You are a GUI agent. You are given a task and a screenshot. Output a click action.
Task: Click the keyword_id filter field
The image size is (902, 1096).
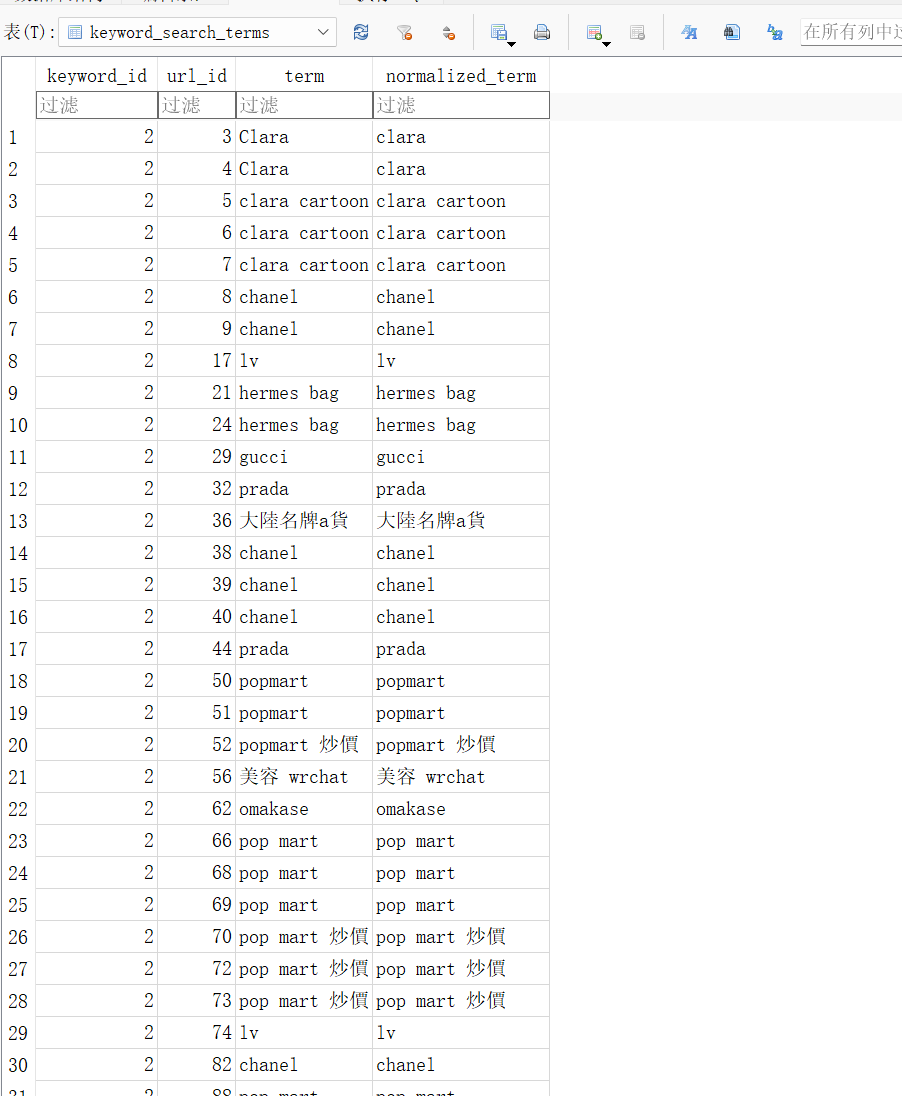pos(97,105)
